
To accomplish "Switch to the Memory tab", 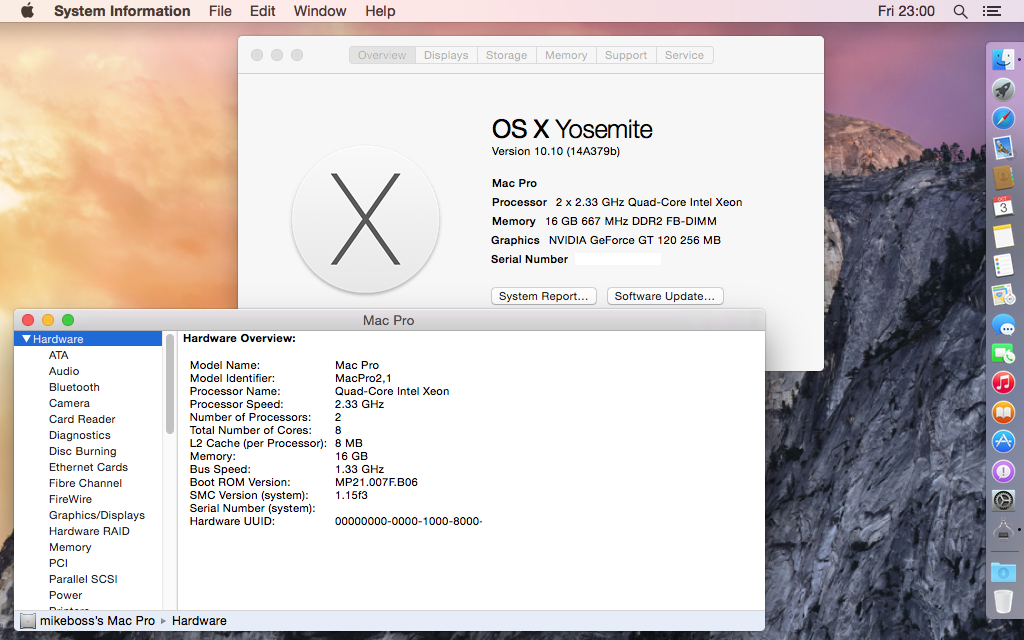I will tap(566, 56).
